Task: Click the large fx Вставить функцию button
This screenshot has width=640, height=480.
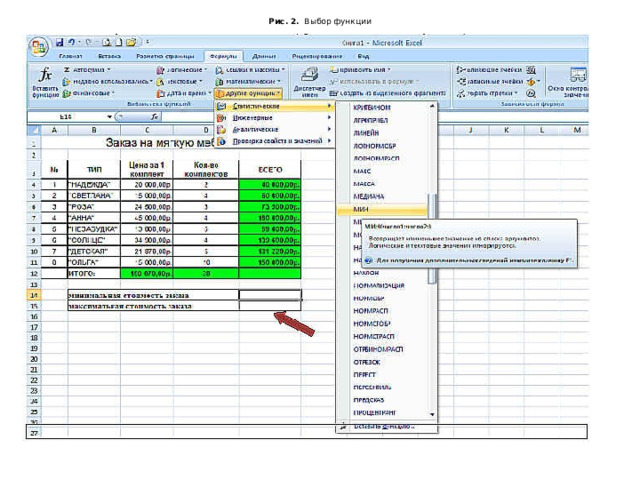Action: tap(45, 83)
